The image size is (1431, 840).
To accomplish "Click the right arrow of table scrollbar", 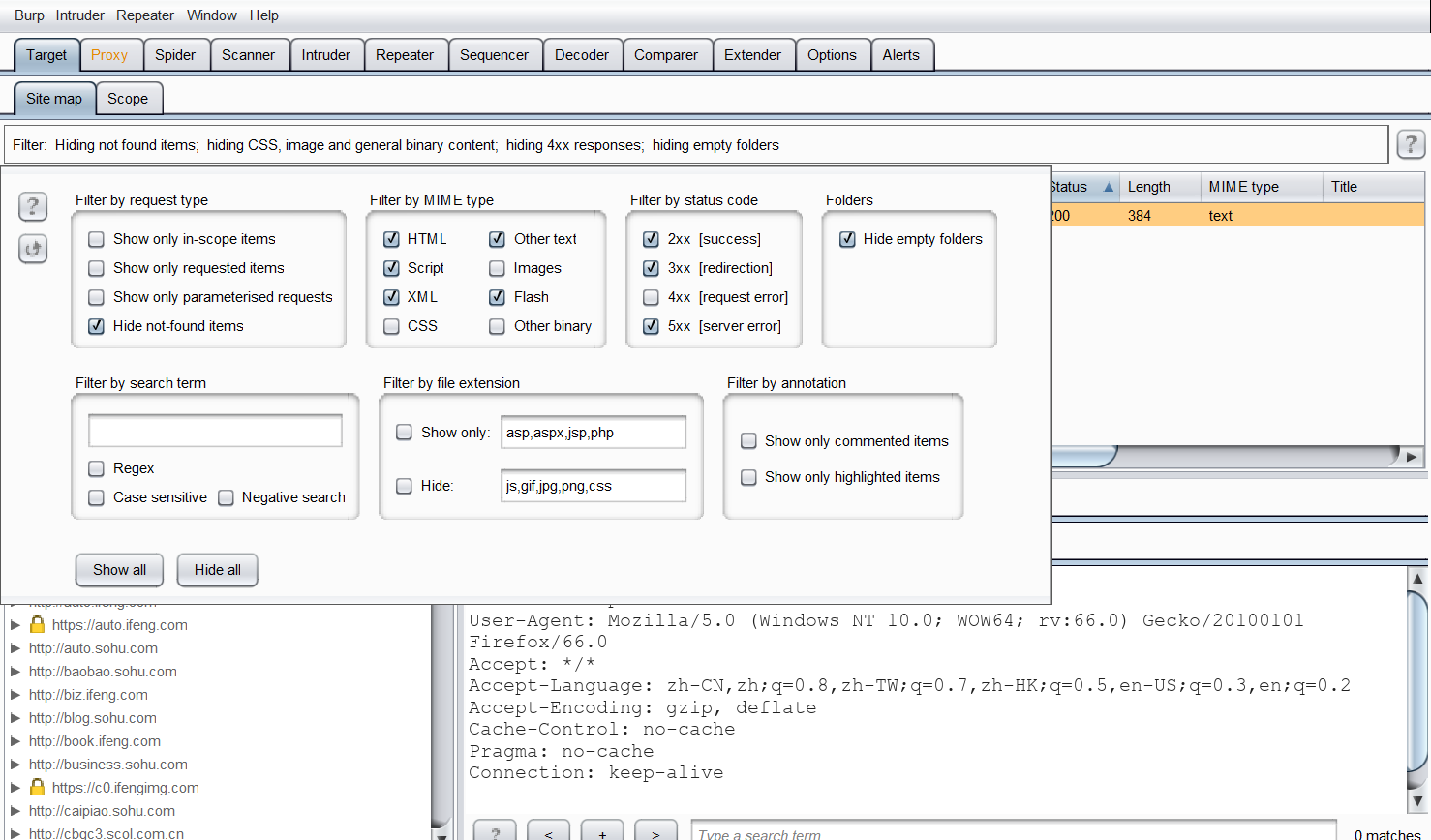I will click(1412, 457).
